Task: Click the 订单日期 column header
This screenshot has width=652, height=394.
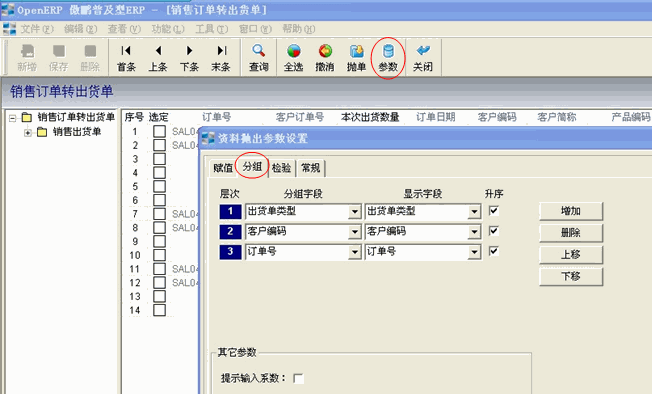Action: pyautogui.click(x=436, y=117)
